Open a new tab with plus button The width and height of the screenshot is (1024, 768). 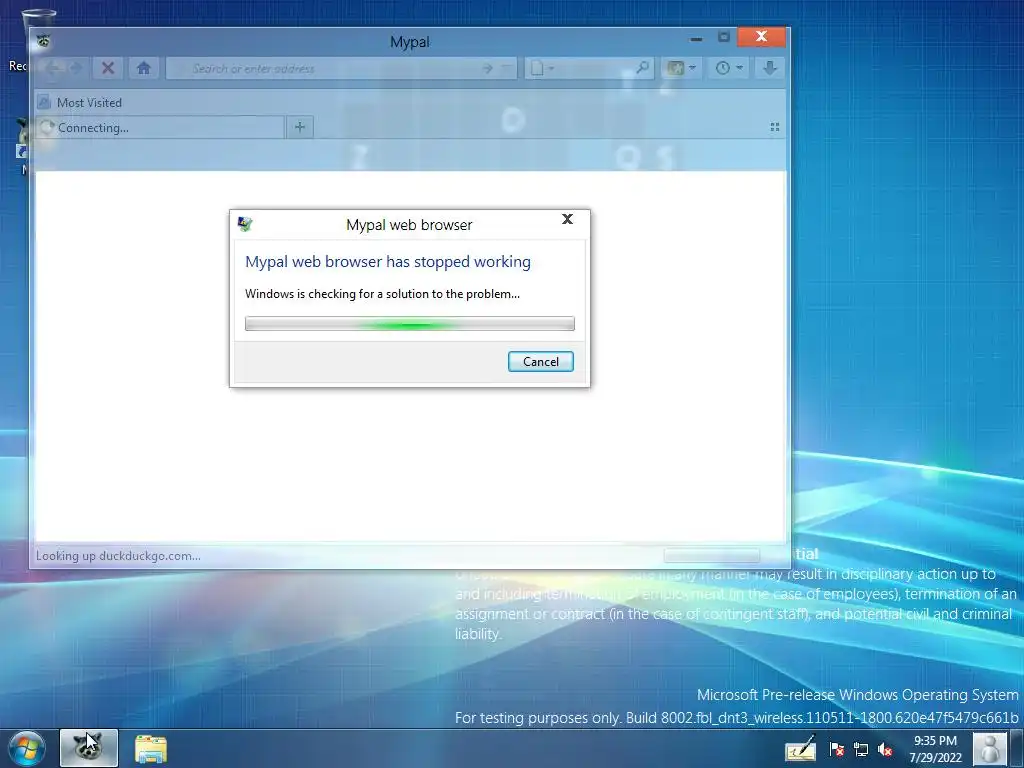pyautogui.click(x=300, y=127)
